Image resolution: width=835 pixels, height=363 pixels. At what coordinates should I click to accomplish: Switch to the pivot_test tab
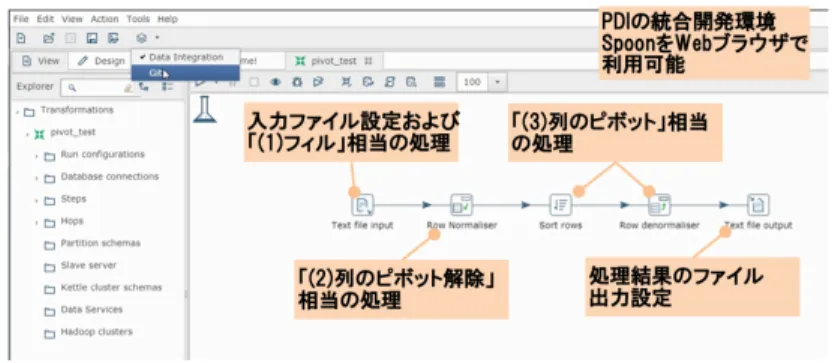coord(333,61)
